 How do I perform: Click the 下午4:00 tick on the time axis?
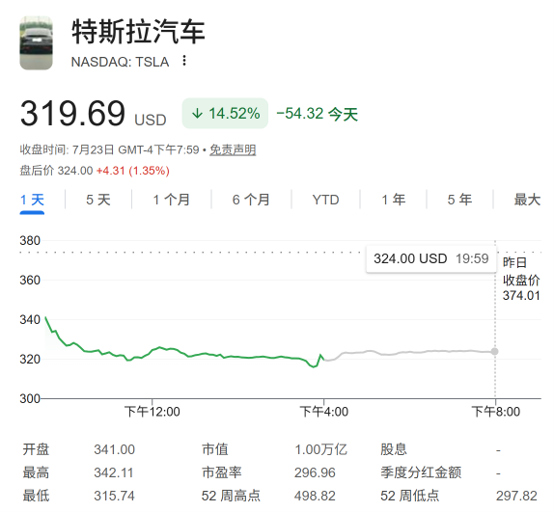324,412
